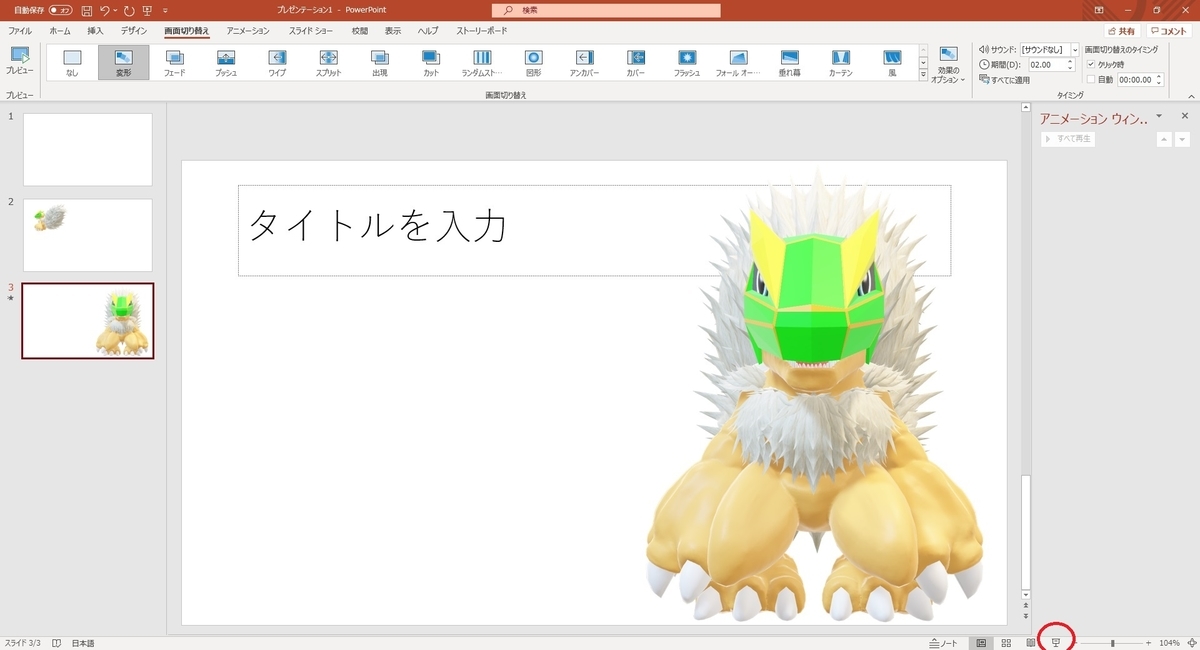
Task: Select slide 2 thumbnail
Action: (x=88, y=235)
